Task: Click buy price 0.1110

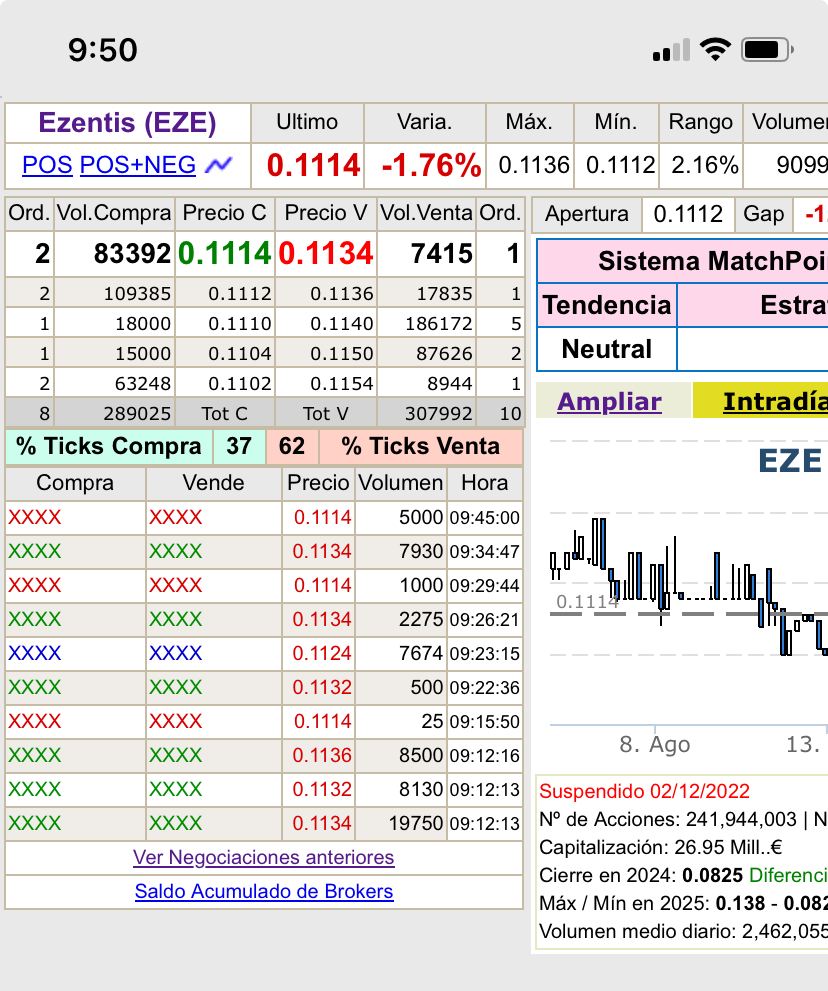Action: [240, 324]
